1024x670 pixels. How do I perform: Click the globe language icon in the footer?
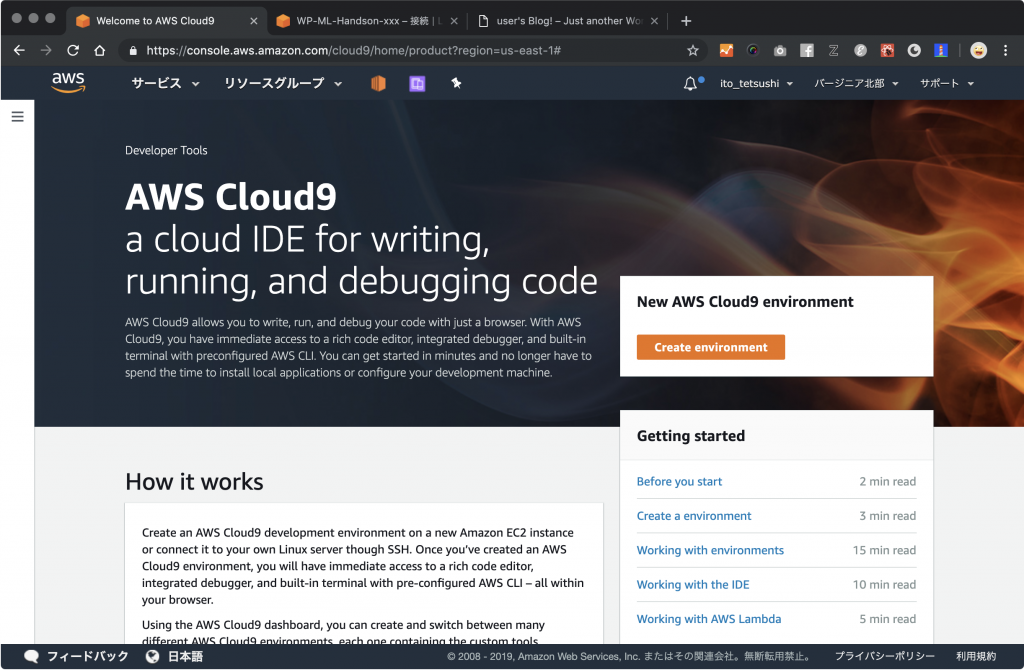[x=152, y=656]
